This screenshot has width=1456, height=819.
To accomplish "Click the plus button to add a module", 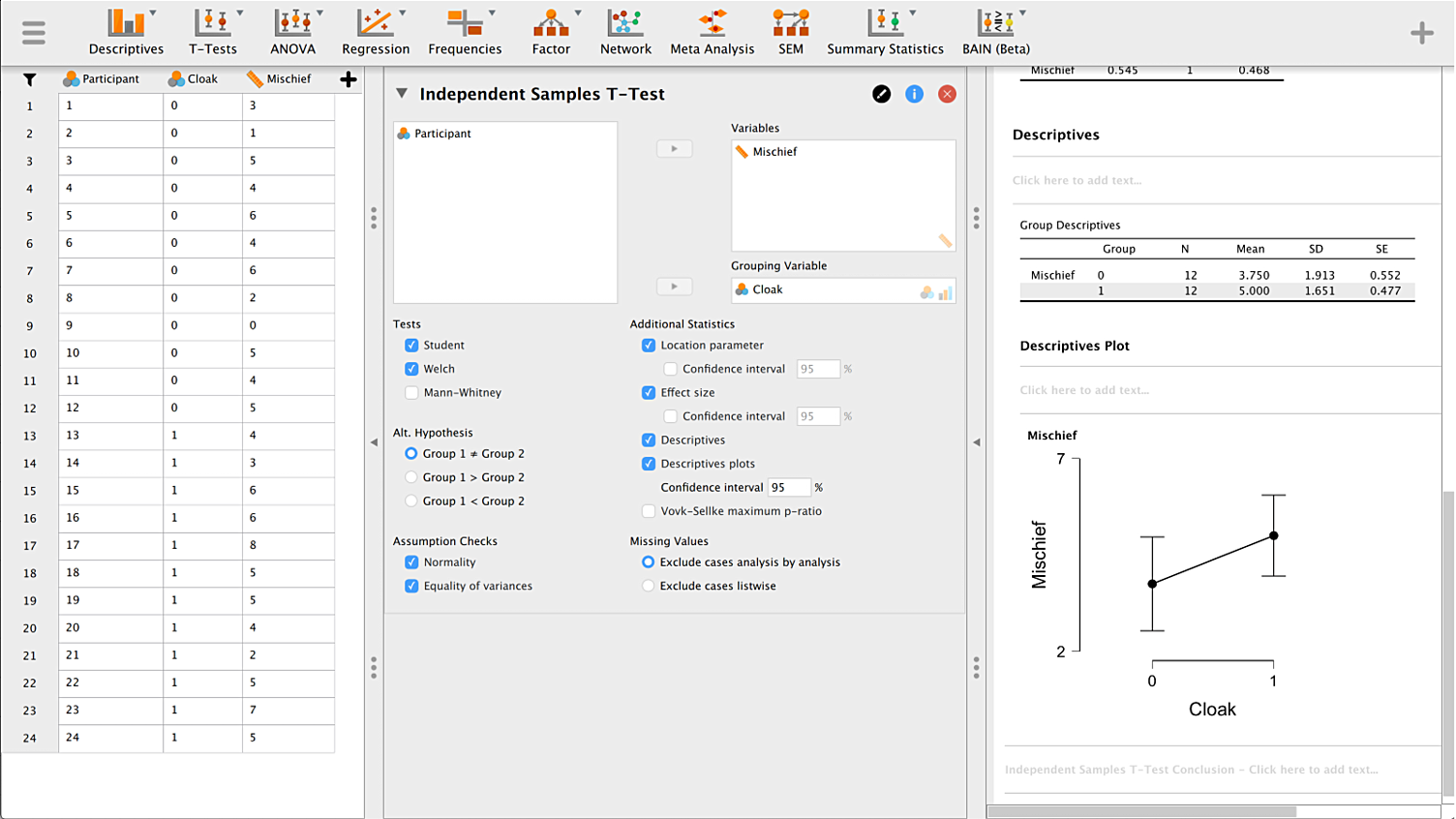I will point(1421,33).
